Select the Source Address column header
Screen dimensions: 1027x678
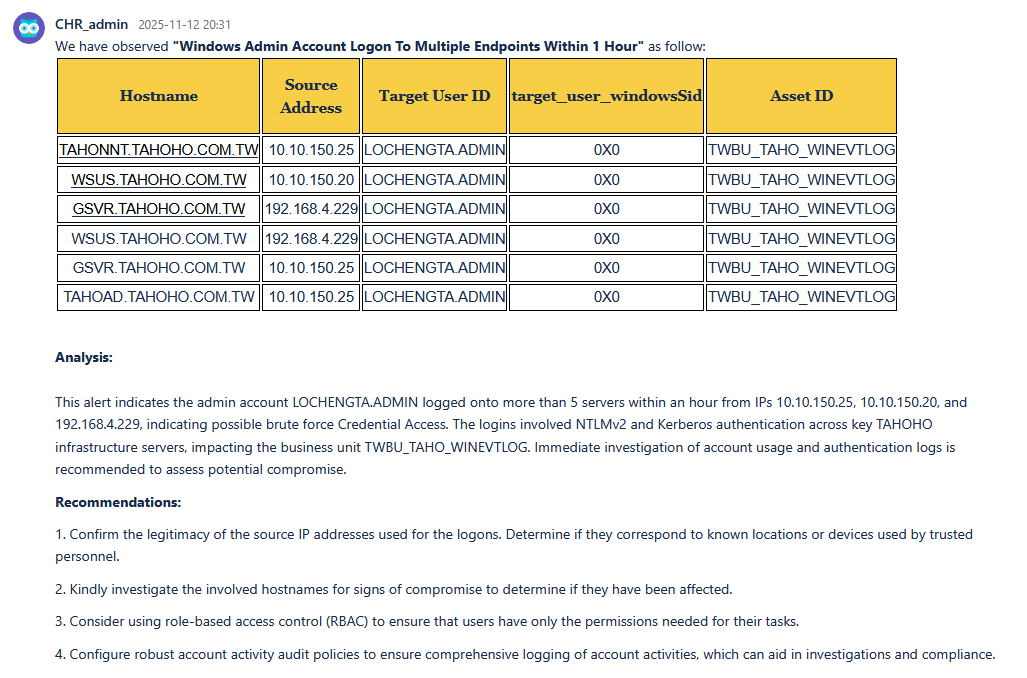pos(311,96)
